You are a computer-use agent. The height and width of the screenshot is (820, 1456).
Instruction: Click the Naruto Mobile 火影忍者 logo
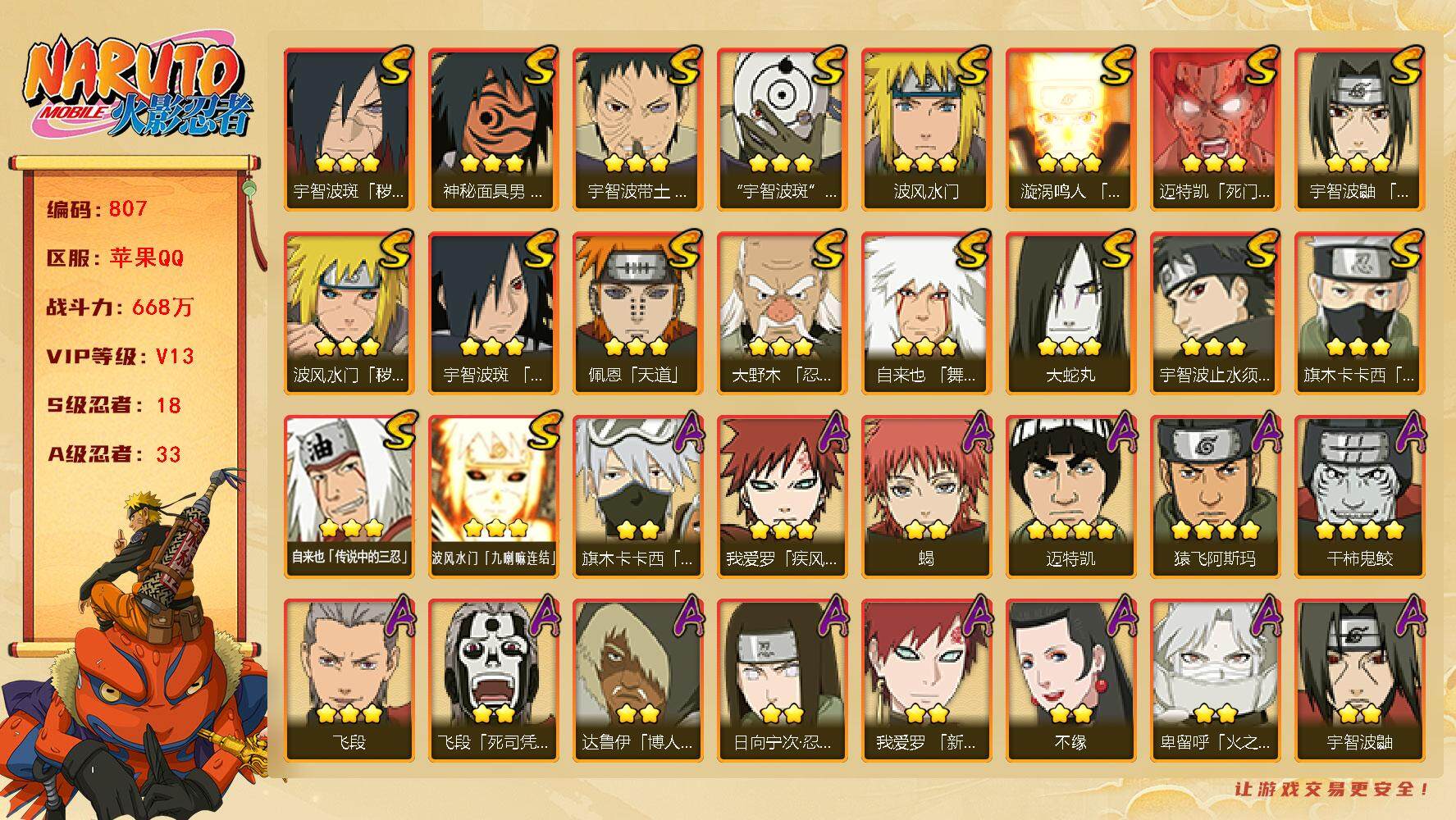[137, 88]
